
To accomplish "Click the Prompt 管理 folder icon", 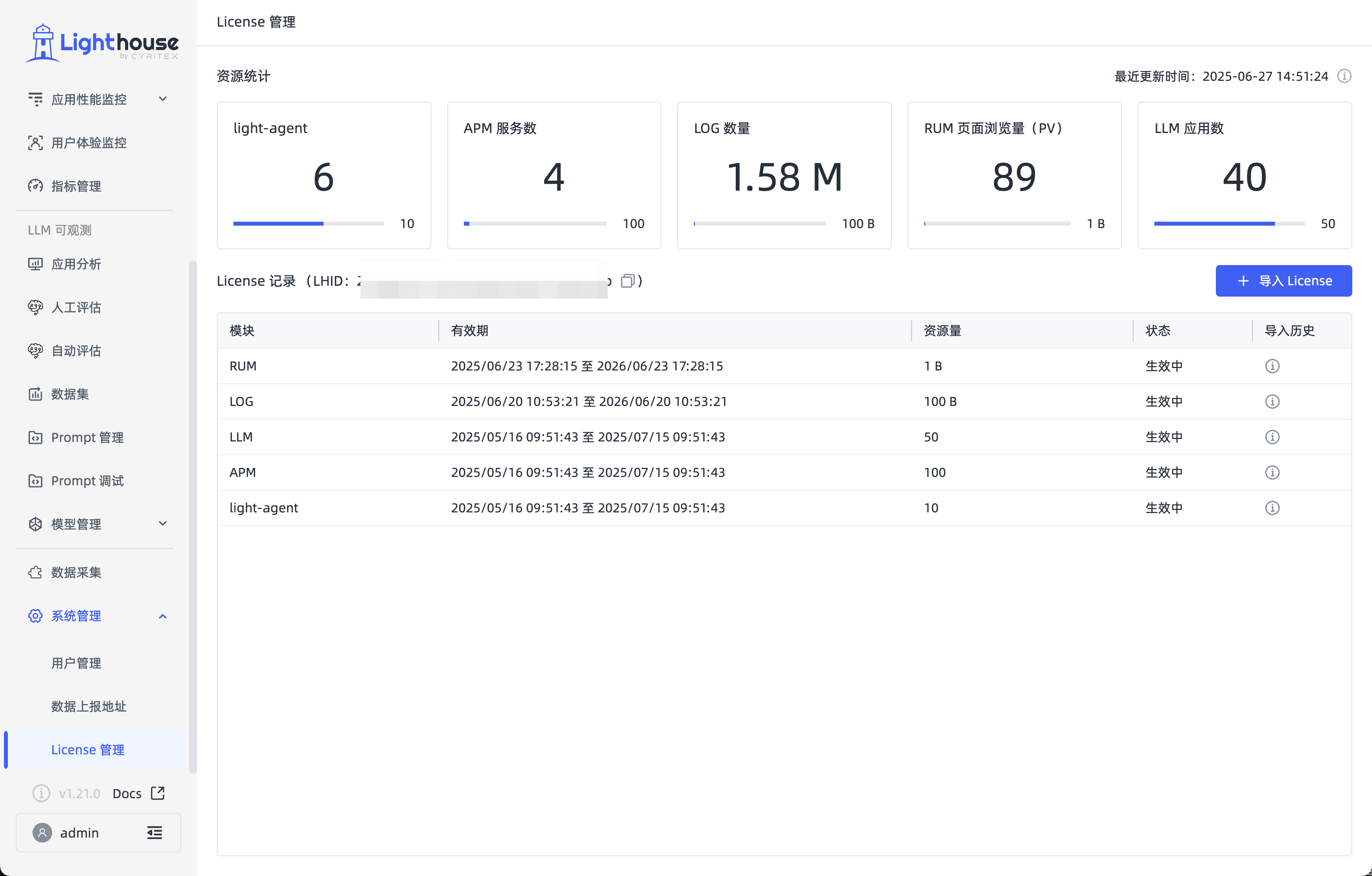I will 35,437.
